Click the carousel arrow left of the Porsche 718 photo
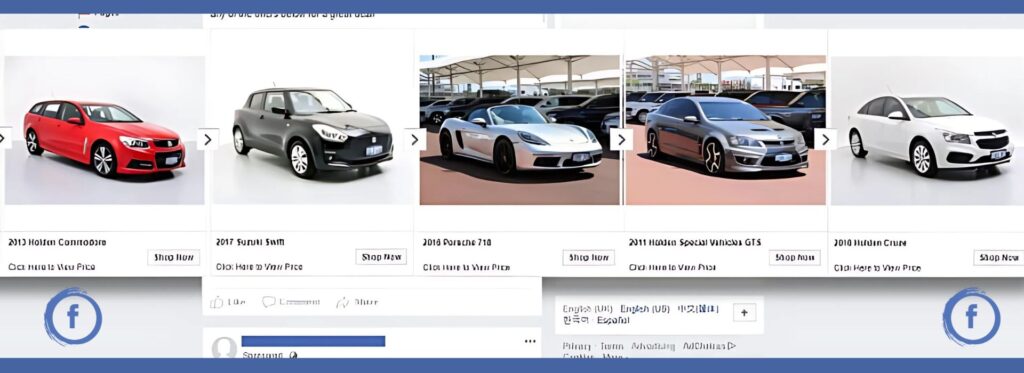Screen dimensions: 1024x373 [x=415, y=139]
